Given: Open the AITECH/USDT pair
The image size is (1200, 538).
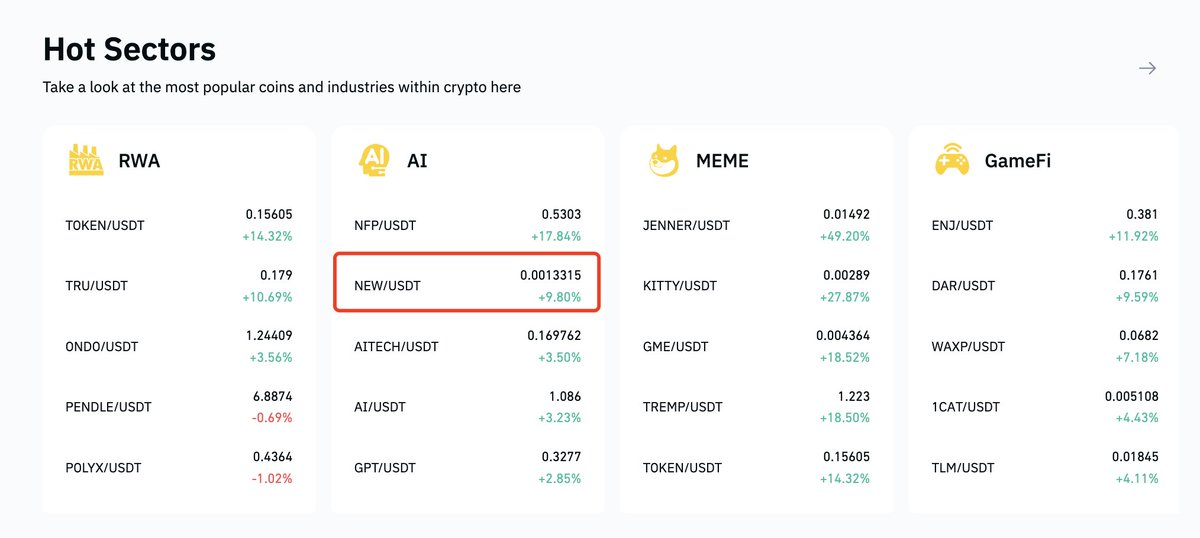Looking at the screenshot, I should [x=467, y=346].
